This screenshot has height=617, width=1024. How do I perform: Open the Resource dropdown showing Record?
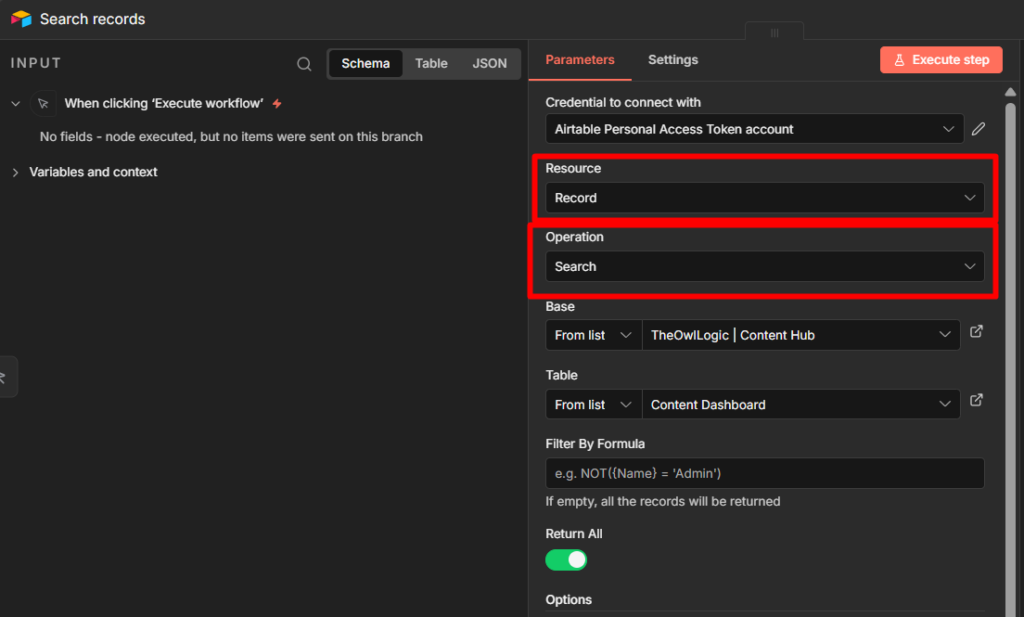764,198
